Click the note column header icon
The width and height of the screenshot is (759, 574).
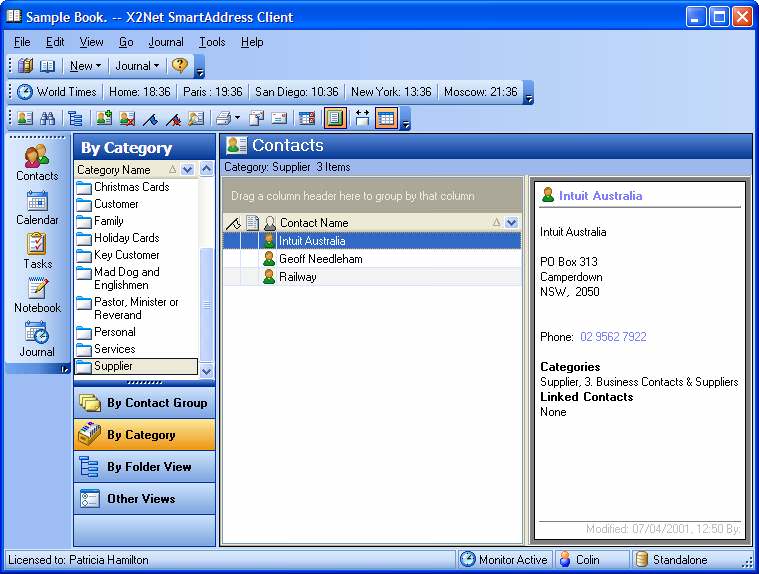(252, 223)
